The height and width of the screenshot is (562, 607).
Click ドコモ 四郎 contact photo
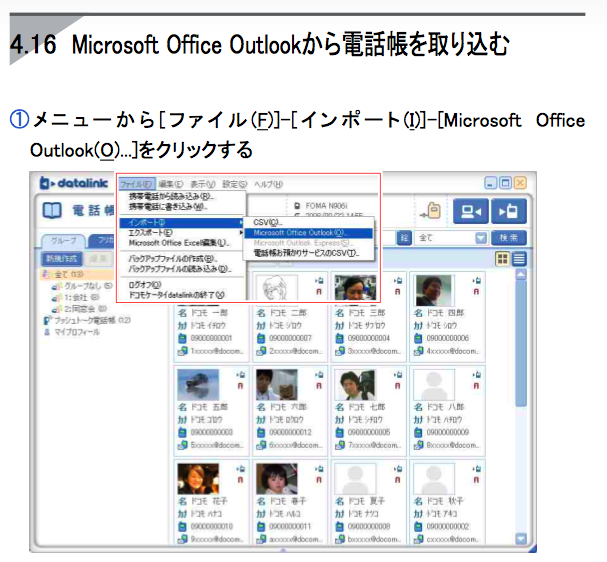(433, 290)
